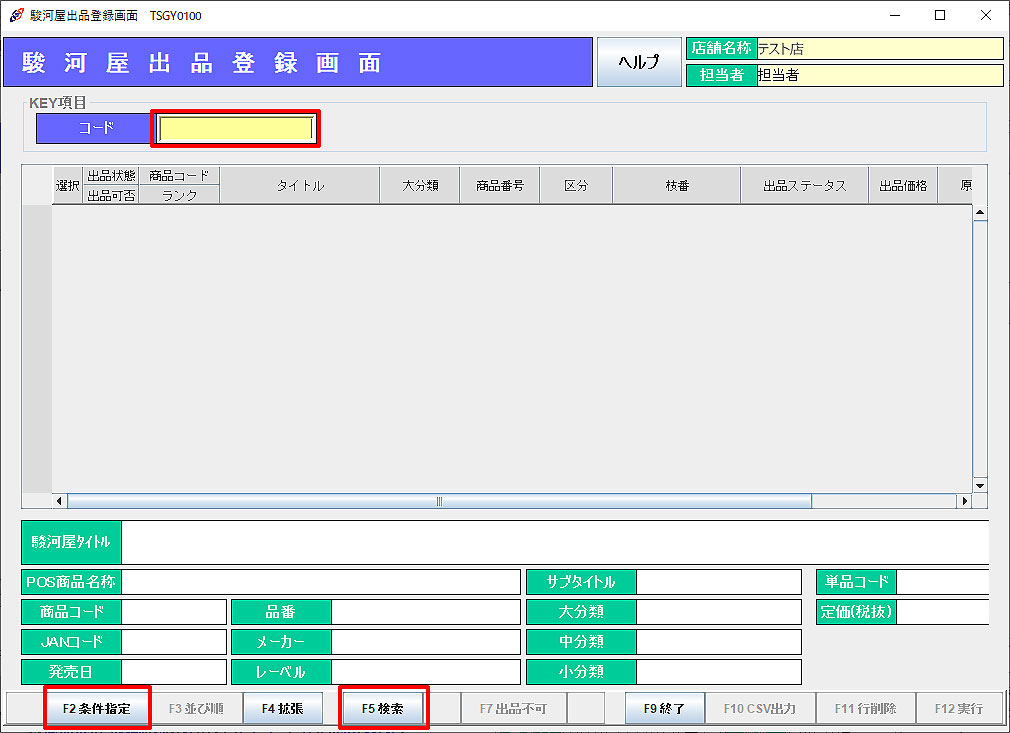This screenshot has width=1010, height=733.
Task: Select the 出品ステータス column header
Action: click(x=804, y=186)
